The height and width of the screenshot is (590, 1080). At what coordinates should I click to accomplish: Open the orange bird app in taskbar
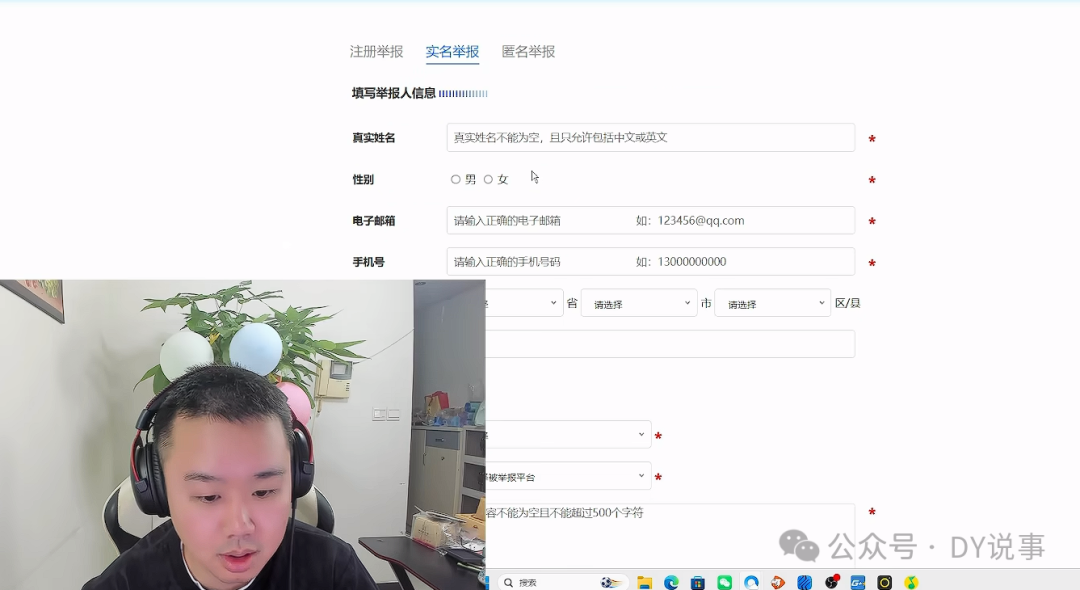click(778, 582)
